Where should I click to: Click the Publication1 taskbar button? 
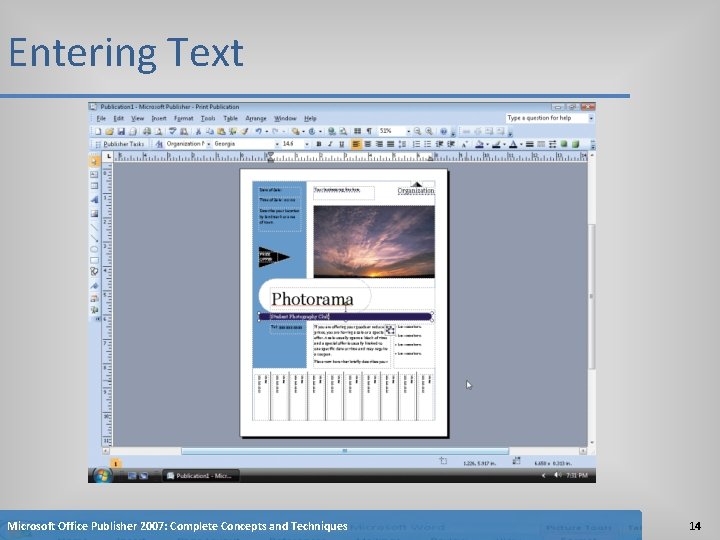tap(201, 476)
